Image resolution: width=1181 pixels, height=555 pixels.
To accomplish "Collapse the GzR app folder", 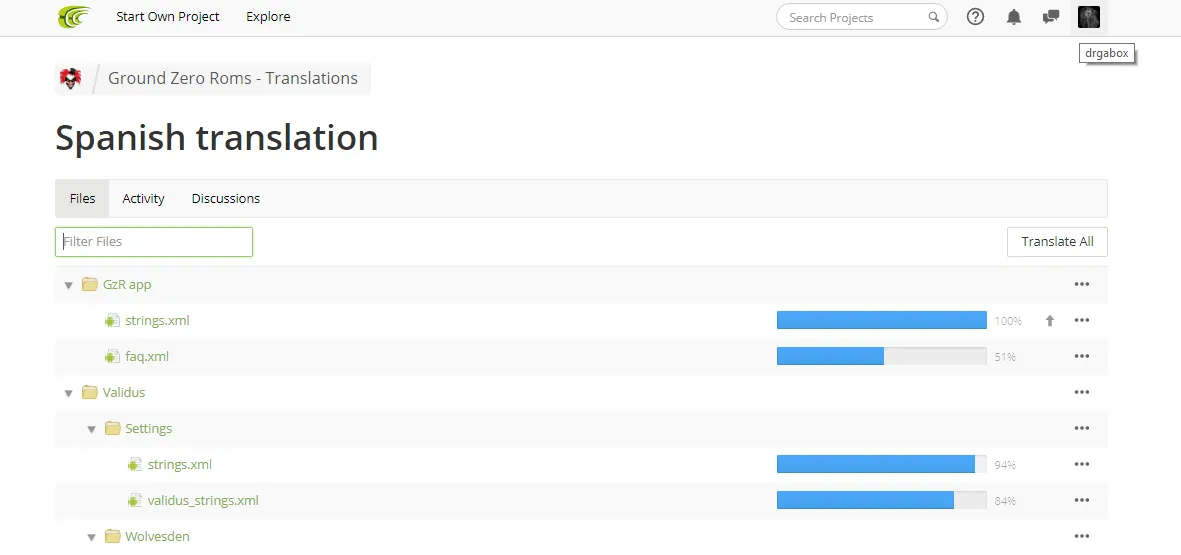I will pyautogui.click(x=69, y=285).
